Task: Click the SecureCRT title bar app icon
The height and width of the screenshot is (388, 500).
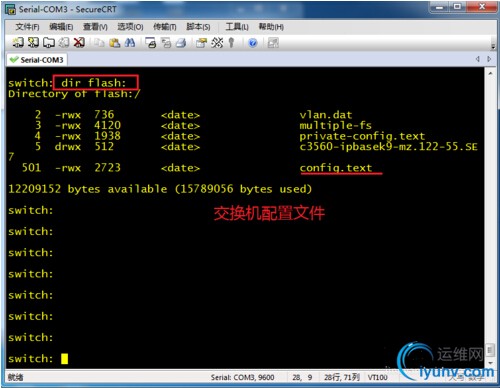Action: [x=10, y=9]
